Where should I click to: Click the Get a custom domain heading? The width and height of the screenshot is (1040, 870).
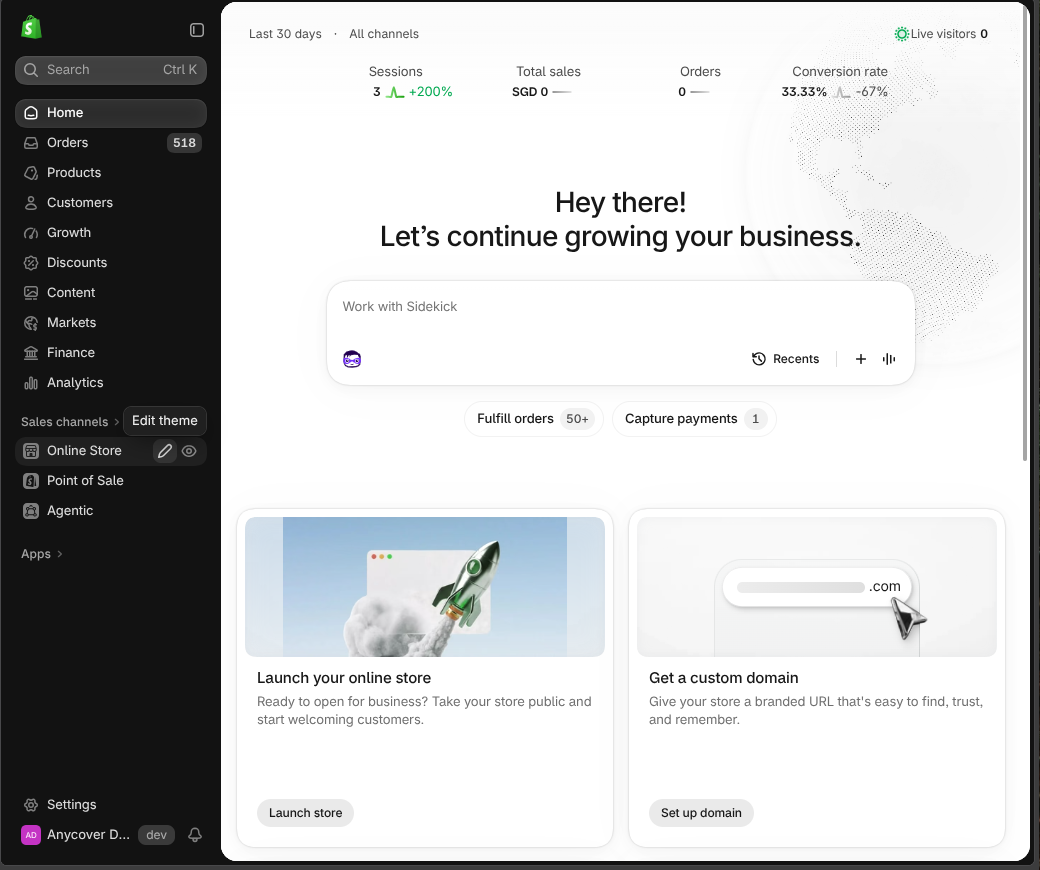point(724,678)
